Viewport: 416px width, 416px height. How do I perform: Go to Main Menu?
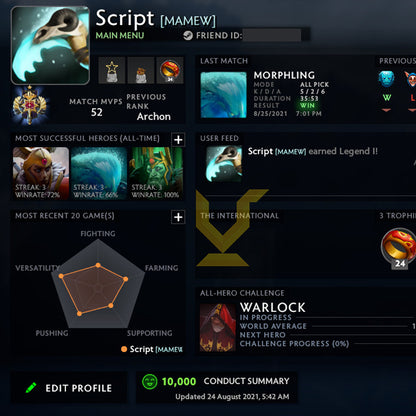(x=120, y=35)
